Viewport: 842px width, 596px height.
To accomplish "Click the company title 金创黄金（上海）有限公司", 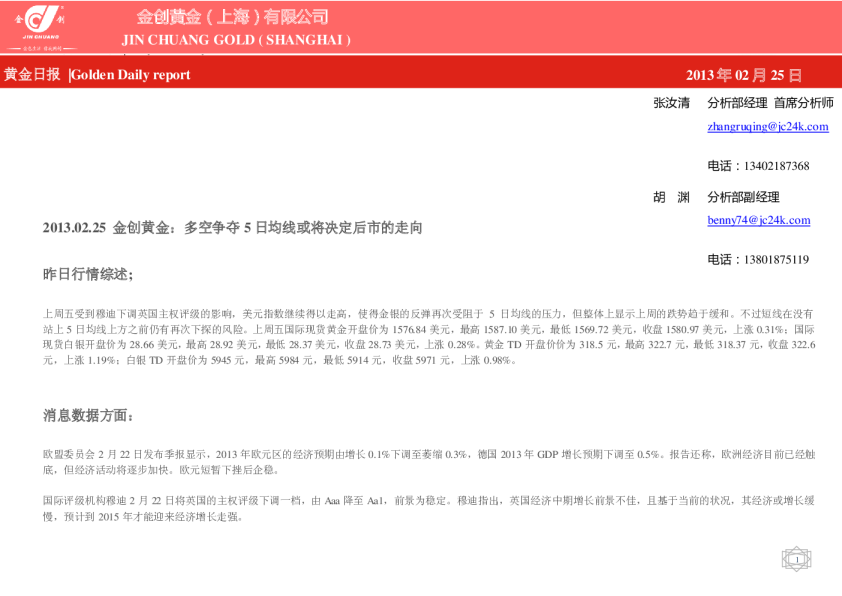I will pos(232,17).
